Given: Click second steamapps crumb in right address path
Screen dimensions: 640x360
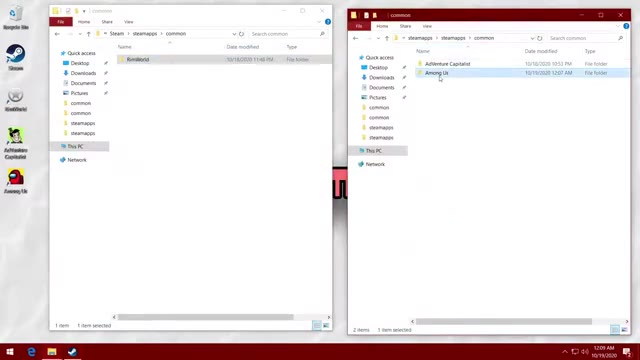Looking at the screenshot, I should [453, 38].
